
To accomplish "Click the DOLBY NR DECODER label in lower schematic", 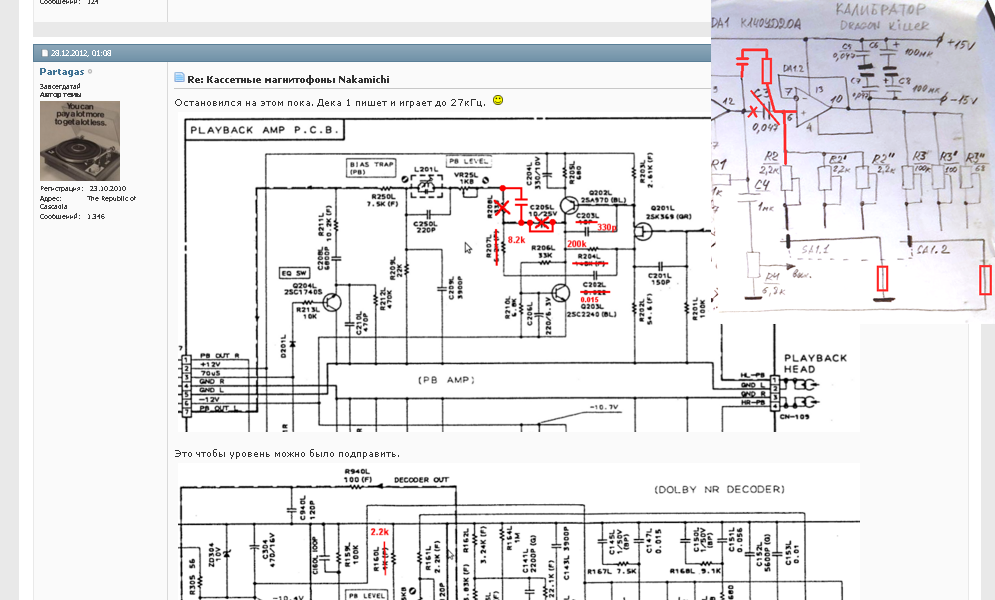I will point(719,490).
